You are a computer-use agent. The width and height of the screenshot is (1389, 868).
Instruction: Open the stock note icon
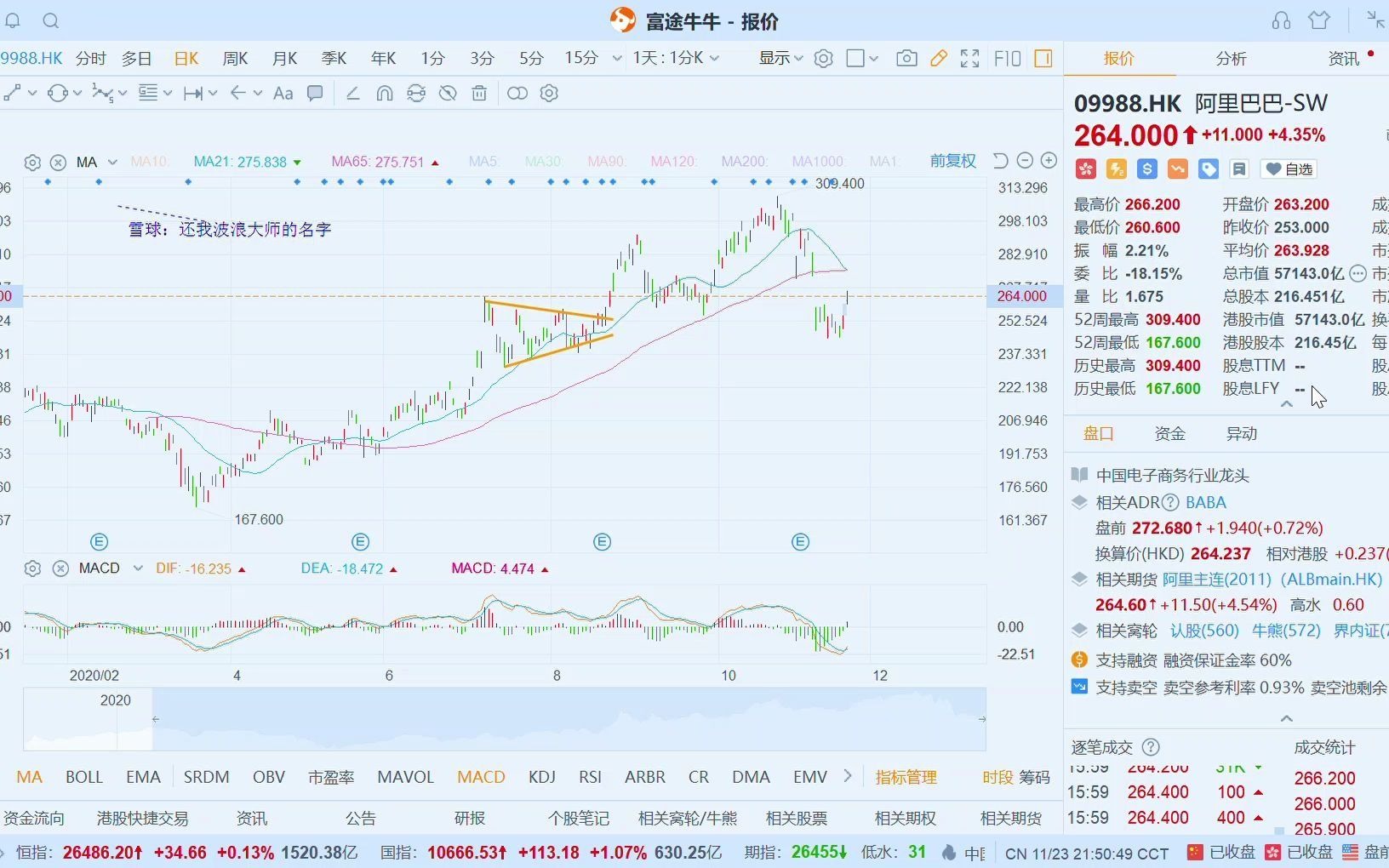1239,169
